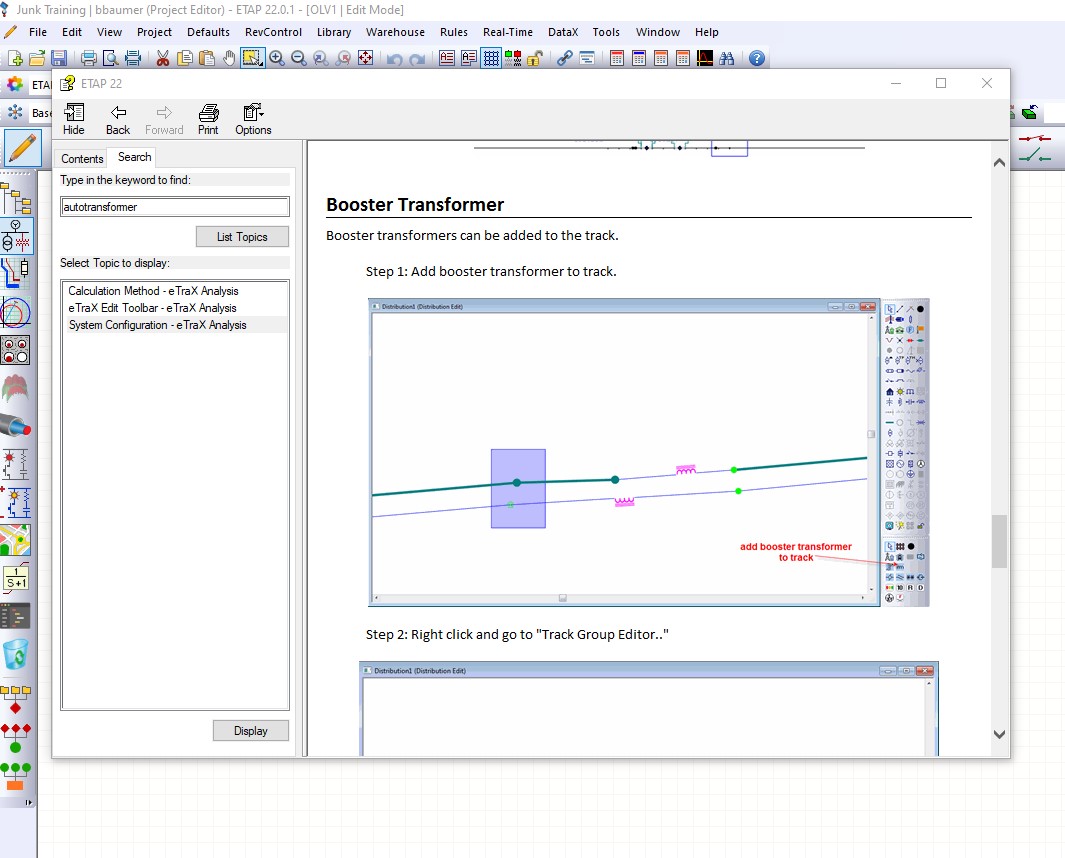The height and width of the screenshot is (858, 1065).
Task: Click the help content scrollbar down arrow
Action: click(x=998, y=734)
